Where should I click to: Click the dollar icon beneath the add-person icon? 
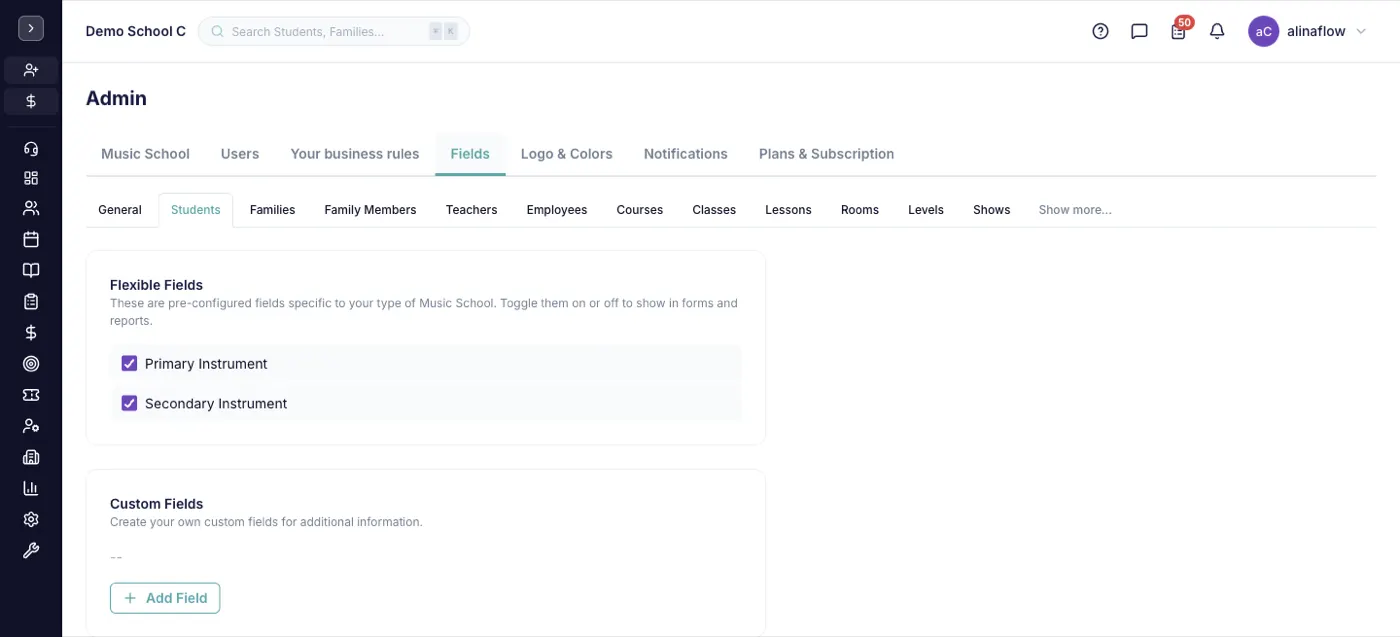coord(31,101)
